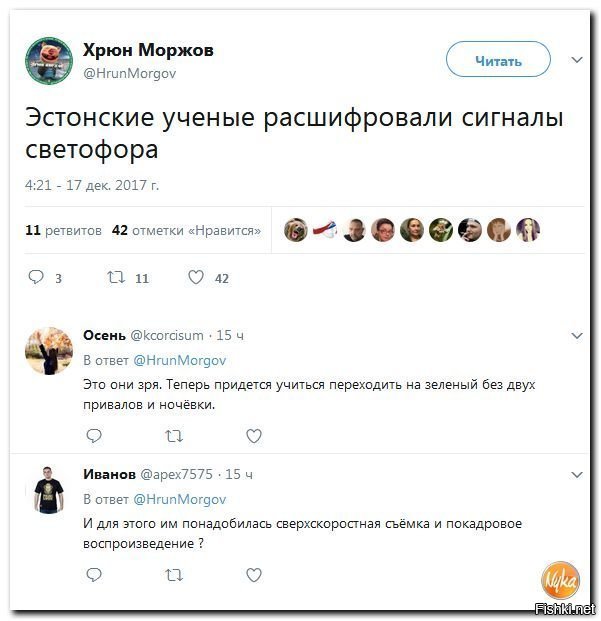Screen dimensions: 601x621
Task: Follow the account with Читать button
Action: 498,59
